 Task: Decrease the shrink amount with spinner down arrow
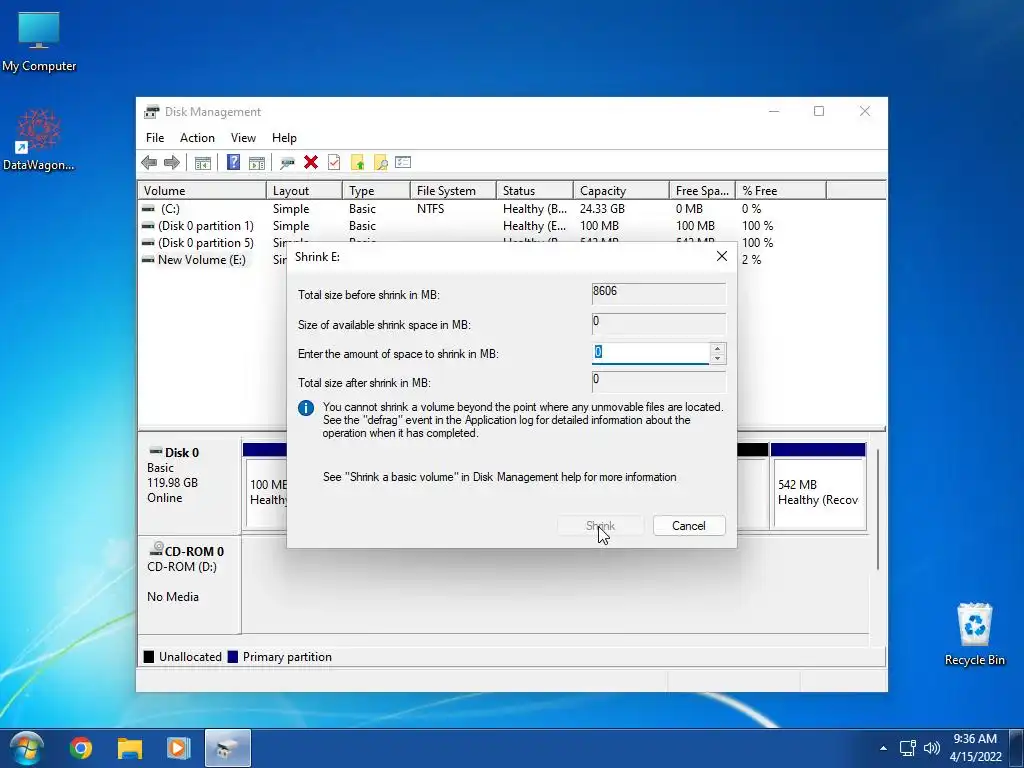point(718,359)
